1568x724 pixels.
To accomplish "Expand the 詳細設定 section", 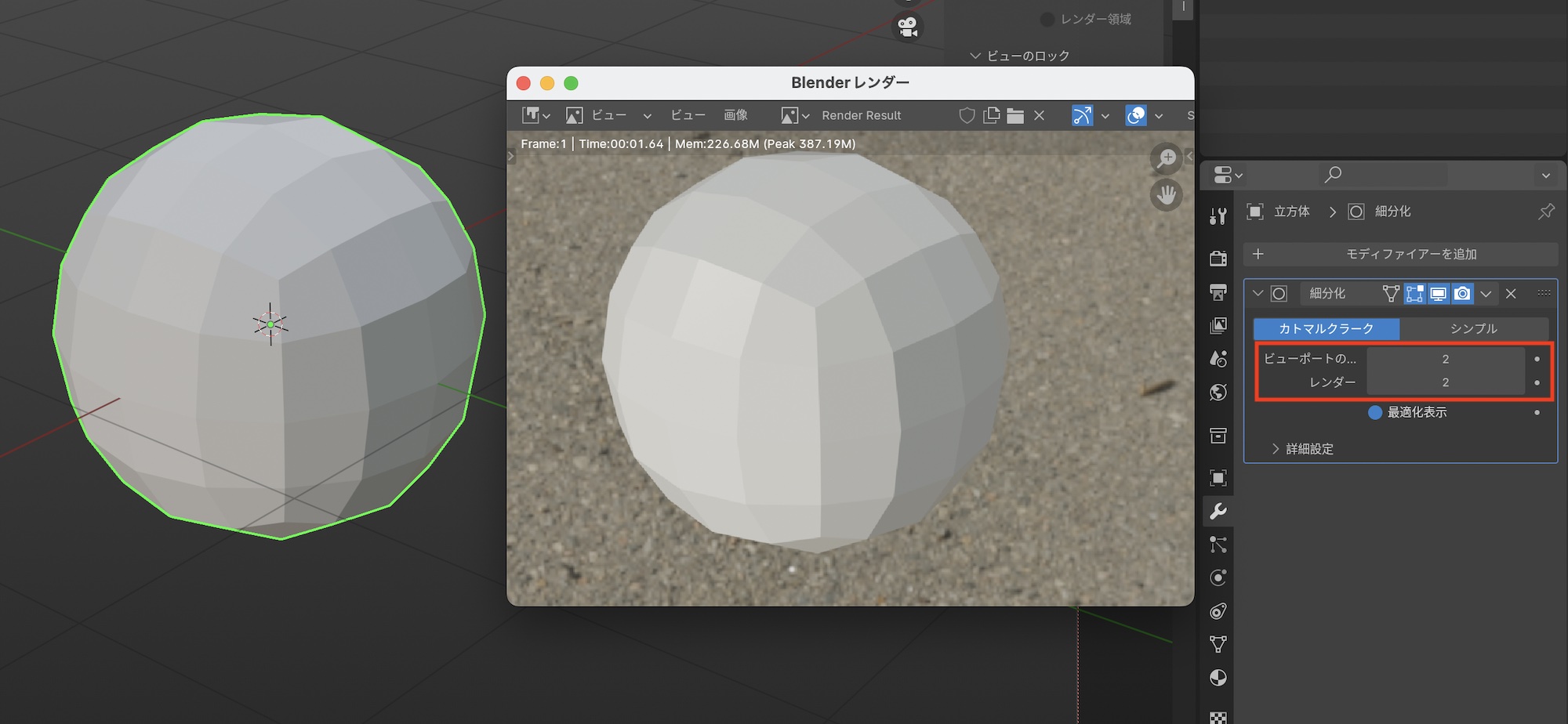I will coord(1301,449).
